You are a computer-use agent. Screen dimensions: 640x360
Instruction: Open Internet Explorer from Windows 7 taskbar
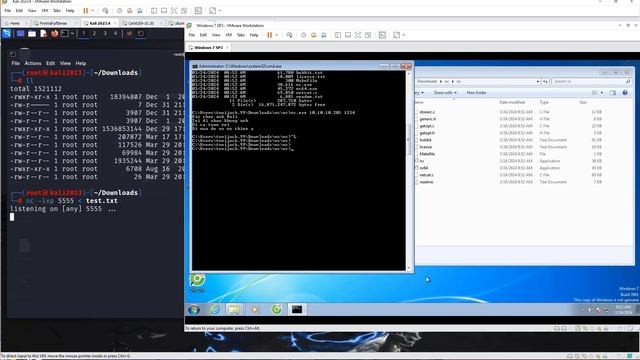[215, 310]
